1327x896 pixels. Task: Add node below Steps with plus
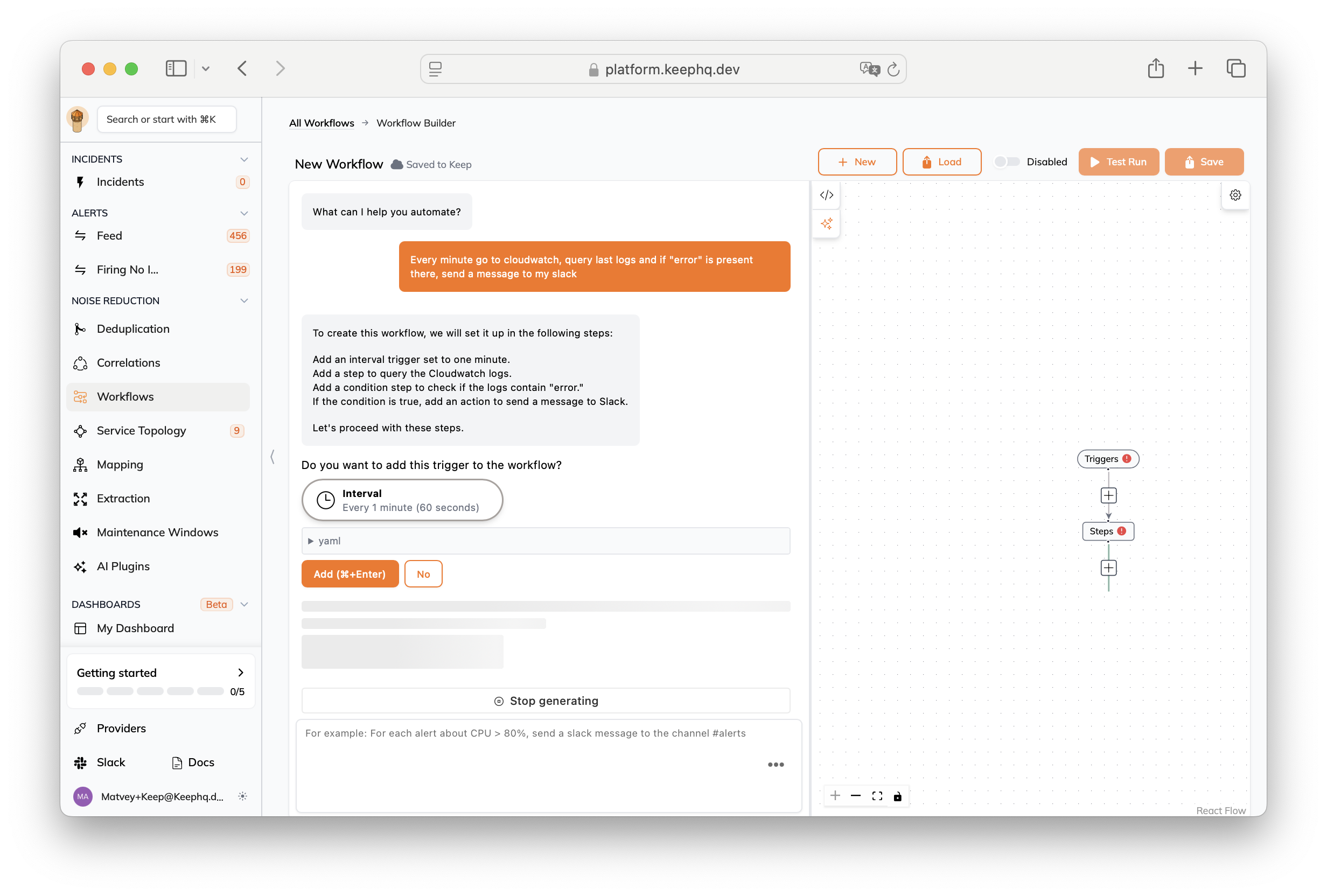click(1108, 568)
